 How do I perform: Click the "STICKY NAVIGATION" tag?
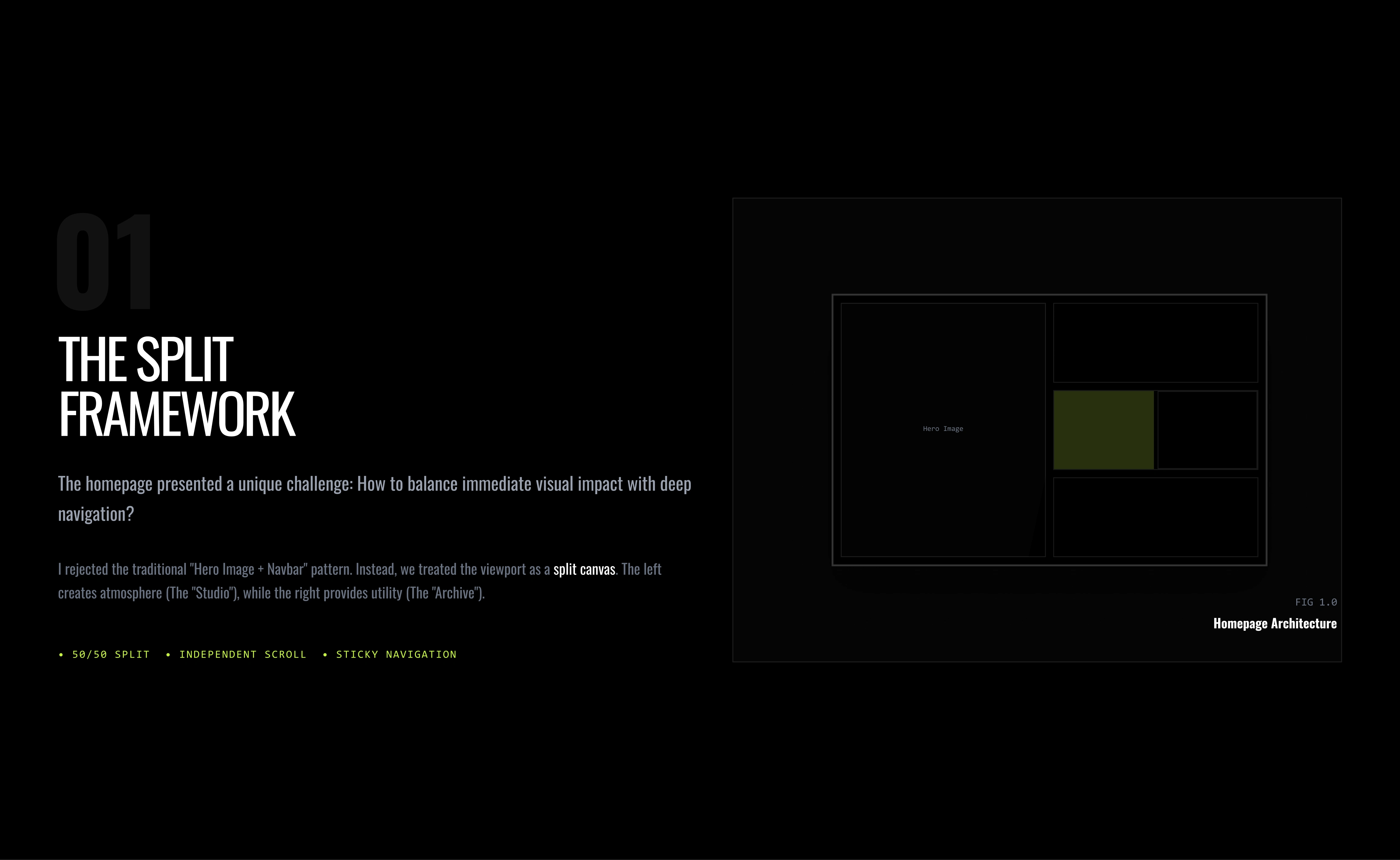click(x=396, y=655)
